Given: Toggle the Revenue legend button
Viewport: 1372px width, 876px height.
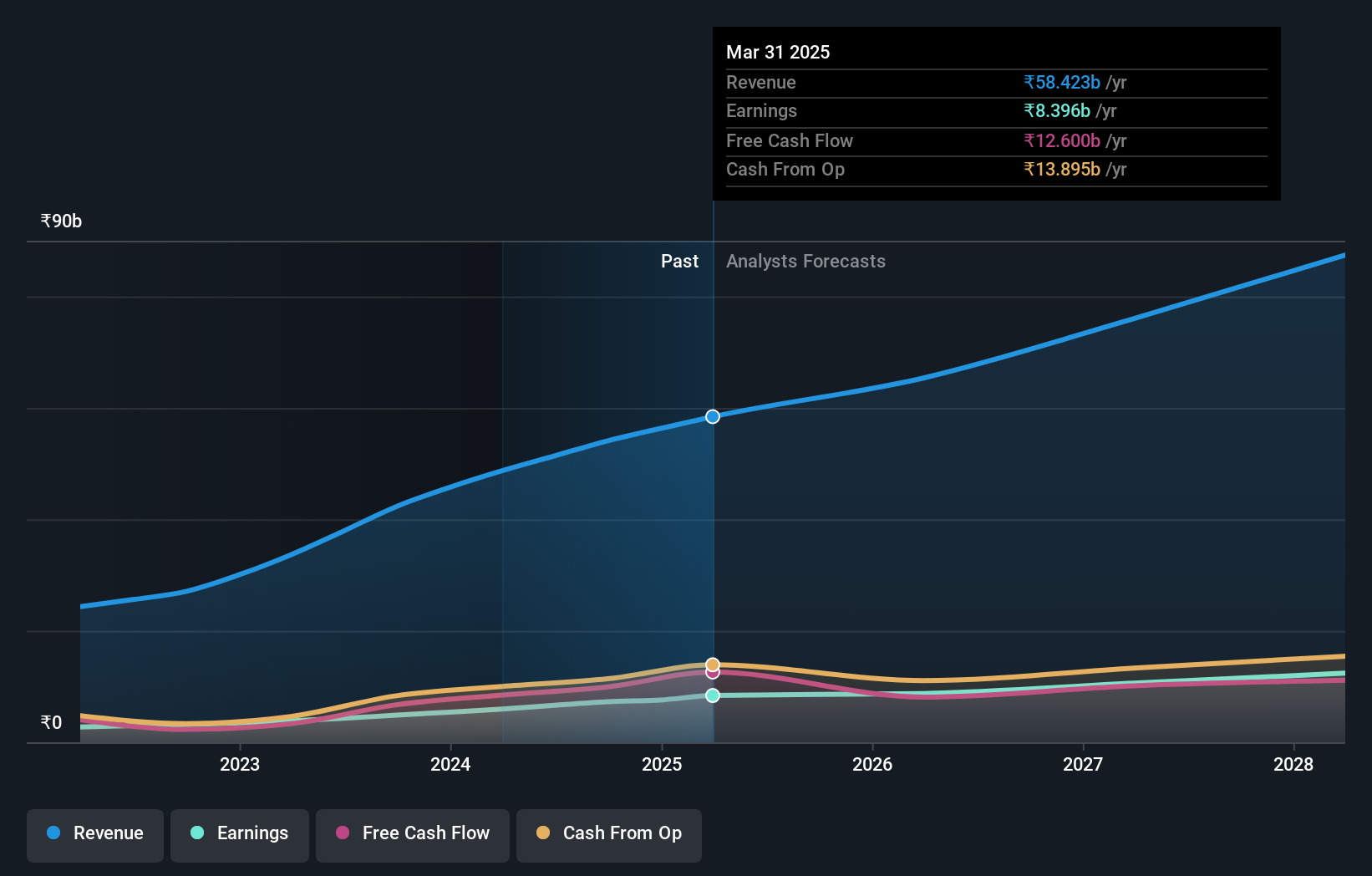Looking at the screenshot, I should 95,835.
